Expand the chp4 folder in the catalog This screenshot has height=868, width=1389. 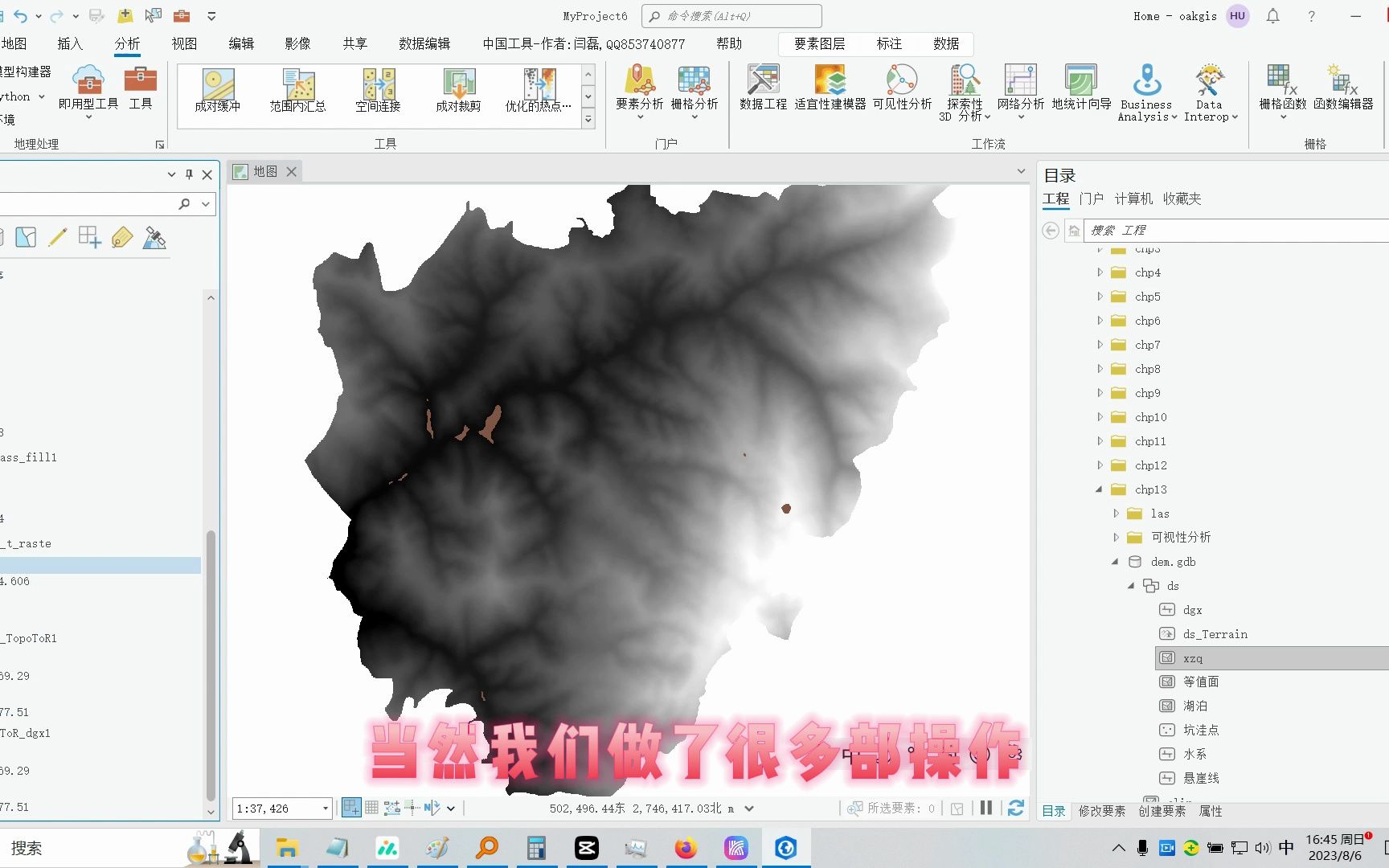tap(1099, 272)
